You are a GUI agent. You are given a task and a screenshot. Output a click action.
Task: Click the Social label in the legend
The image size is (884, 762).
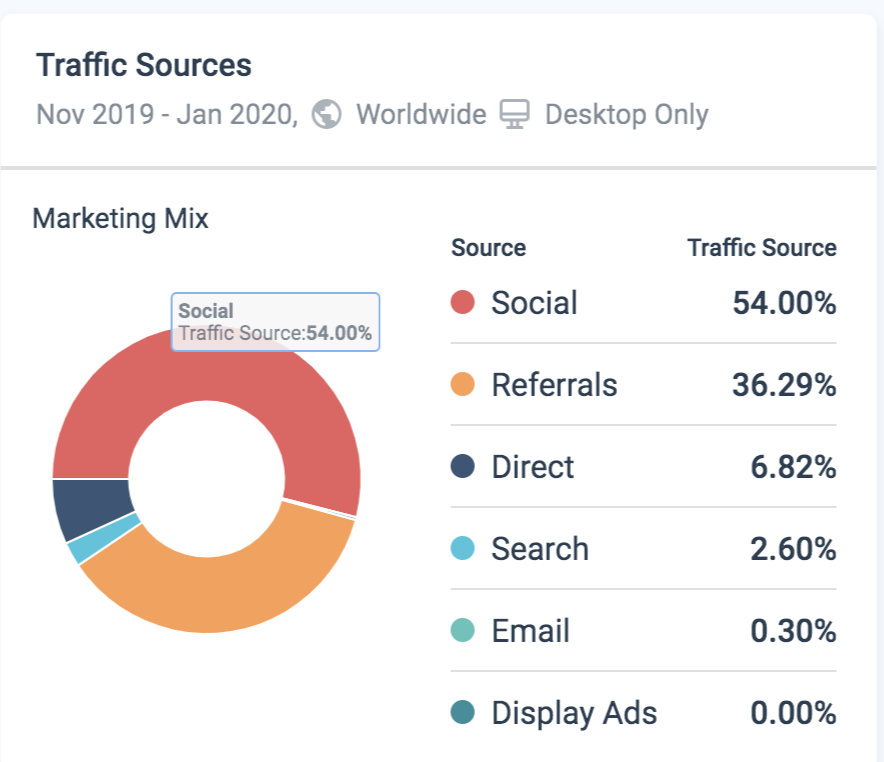coord(534,303)
